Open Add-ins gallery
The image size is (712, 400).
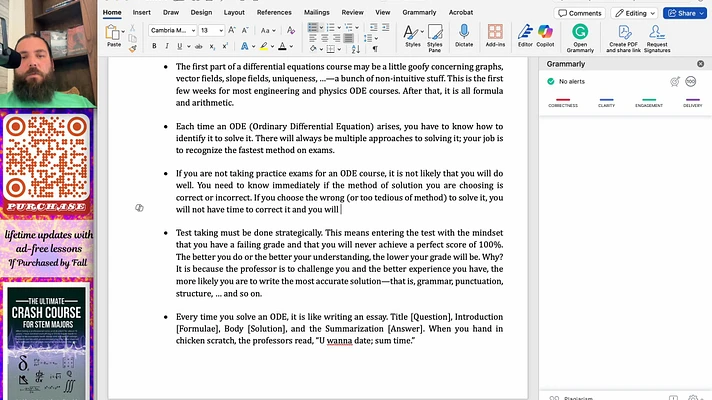click(495, 36)
